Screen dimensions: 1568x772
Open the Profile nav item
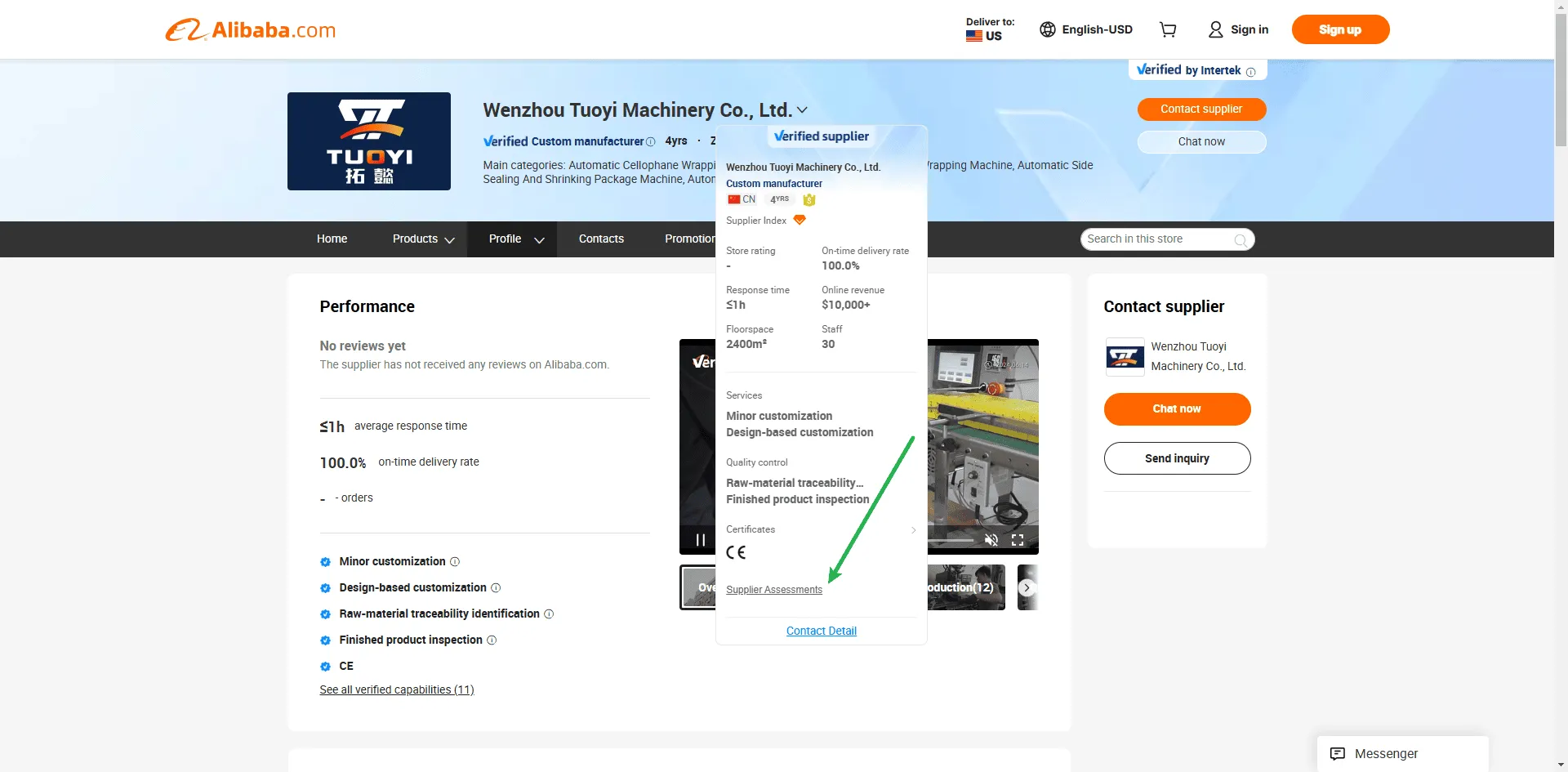[x=505, y=239]
